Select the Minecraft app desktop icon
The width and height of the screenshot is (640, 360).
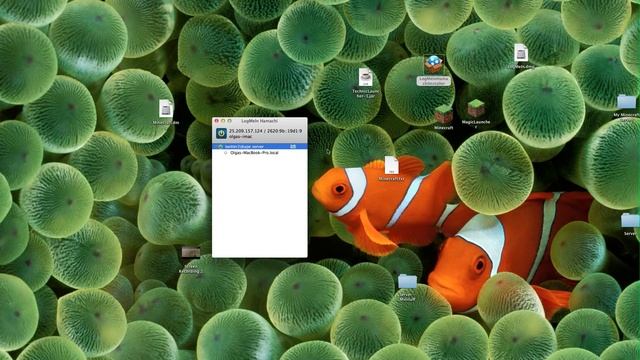(x=444, y=114)
